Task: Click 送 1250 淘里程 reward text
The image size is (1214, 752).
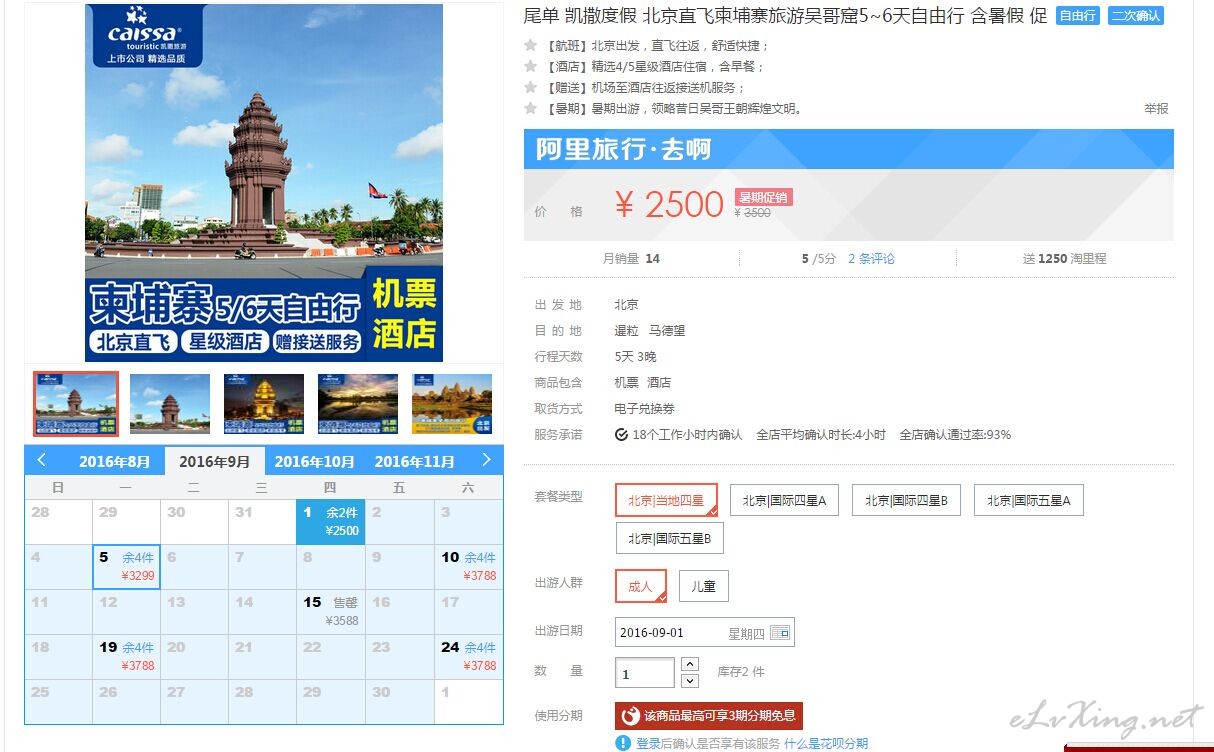Action: point(1064,258)
